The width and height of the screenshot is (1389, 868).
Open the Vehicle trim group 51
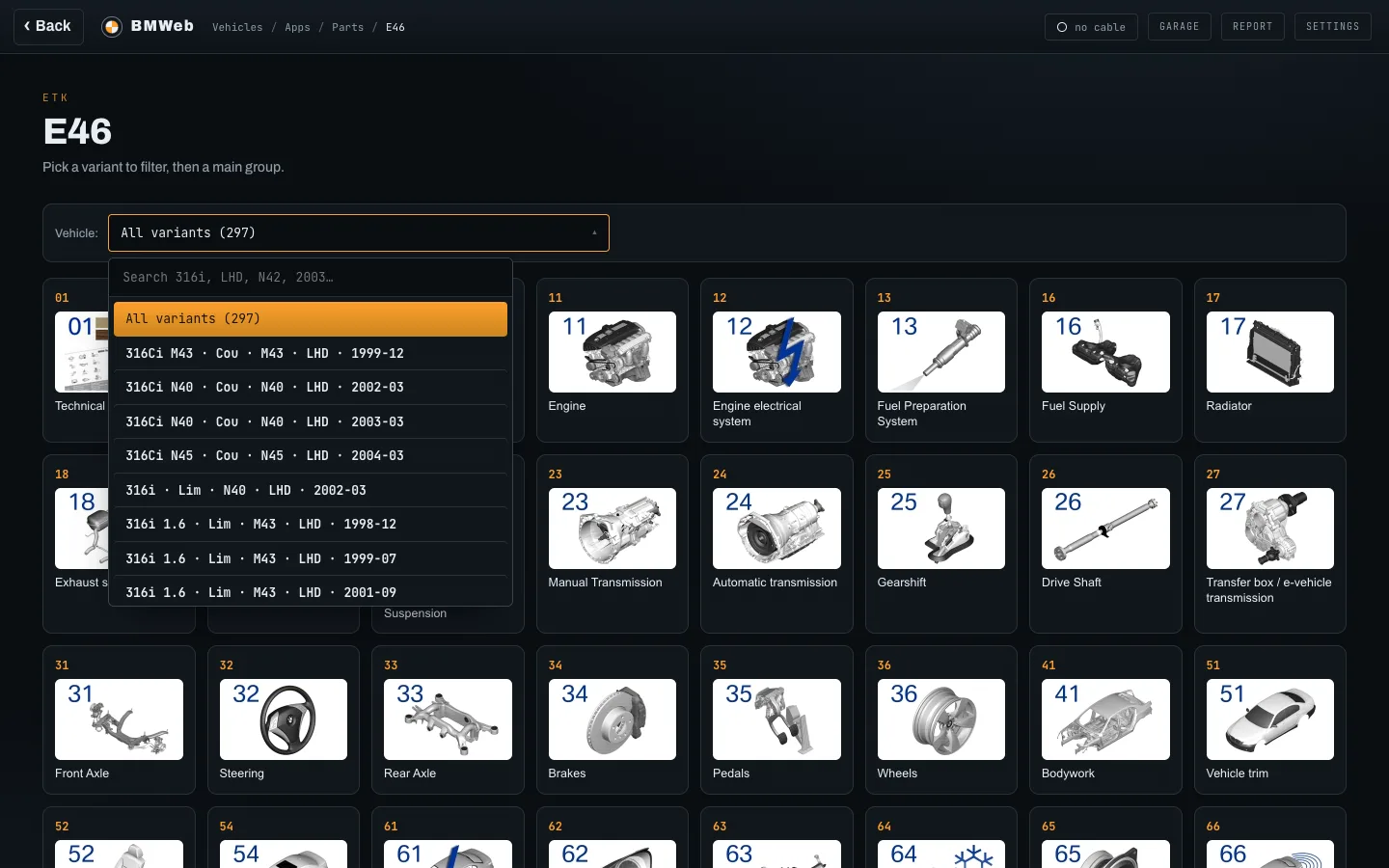(x=1270, y=720)
